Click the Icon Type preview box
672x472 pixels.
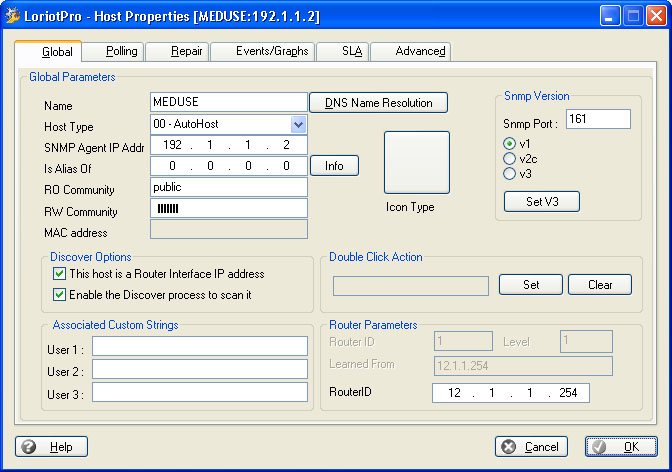[x=417, y=162]
